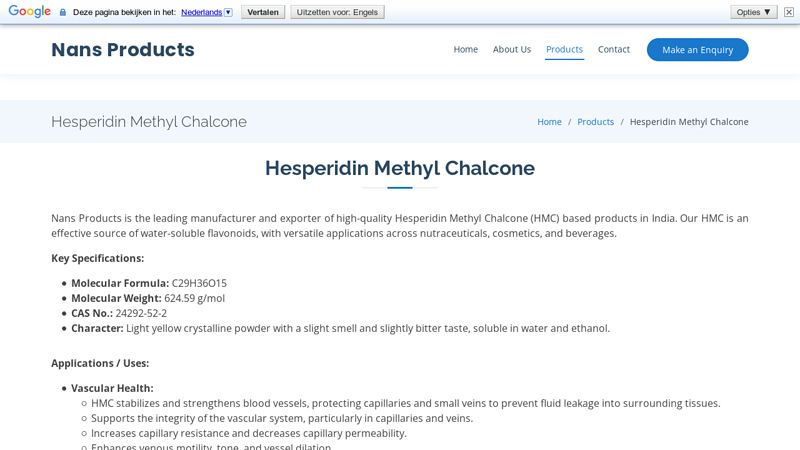Follow the Products breadcrumb link
The height and width of the screenshot is (450, 800).
pos(595,122)
